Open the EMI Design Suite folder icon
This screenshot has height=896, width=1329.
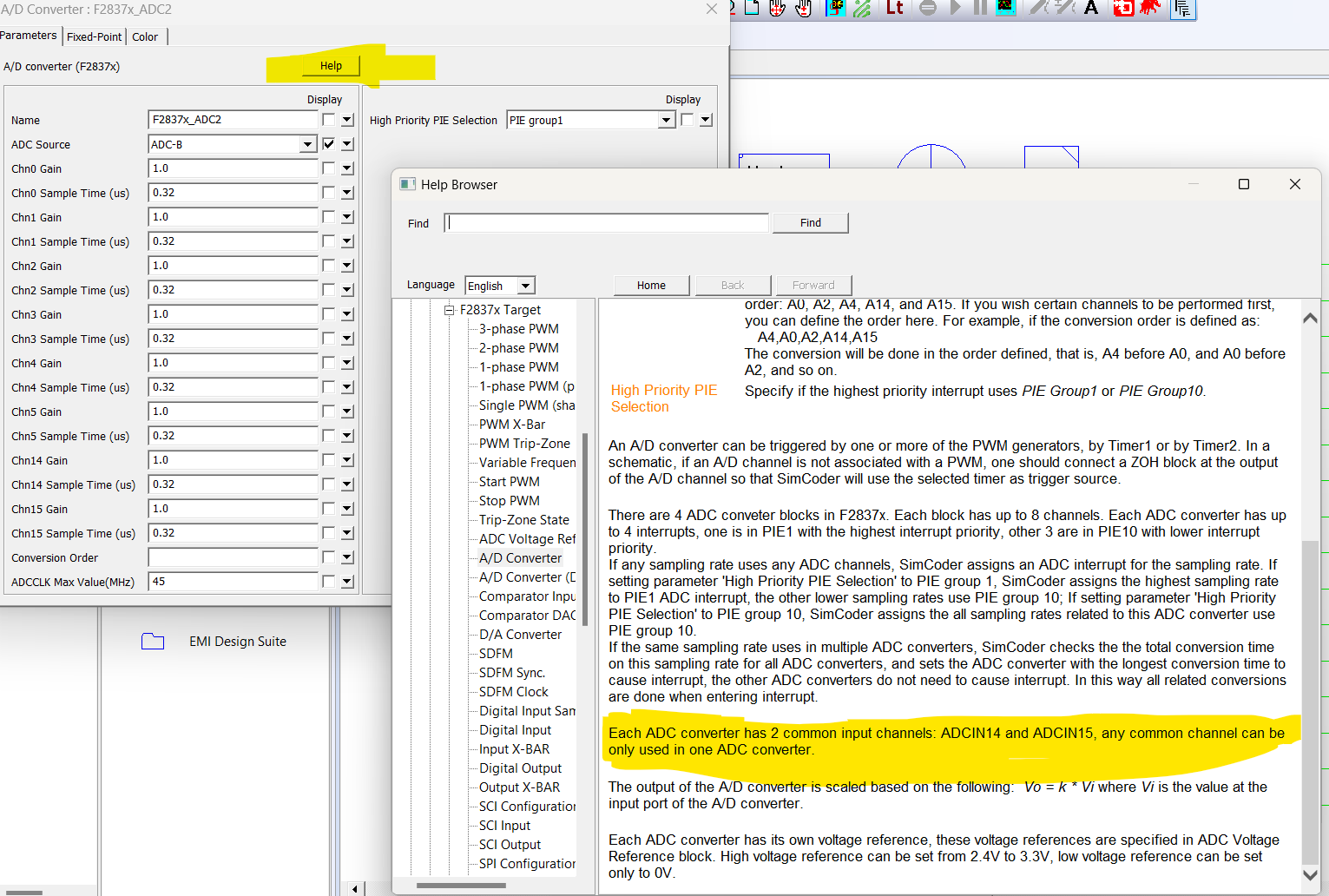point(153,642)
